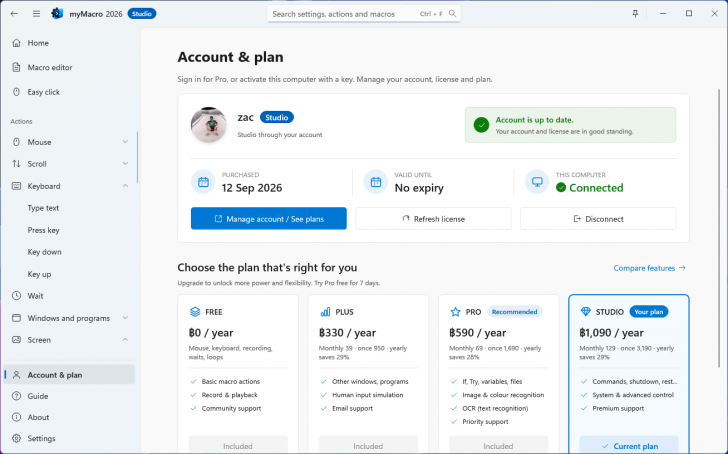Collapse the Keyboard actions group
Screen dimensions: 728x454
pyautogui.click(x=70, y=186)
